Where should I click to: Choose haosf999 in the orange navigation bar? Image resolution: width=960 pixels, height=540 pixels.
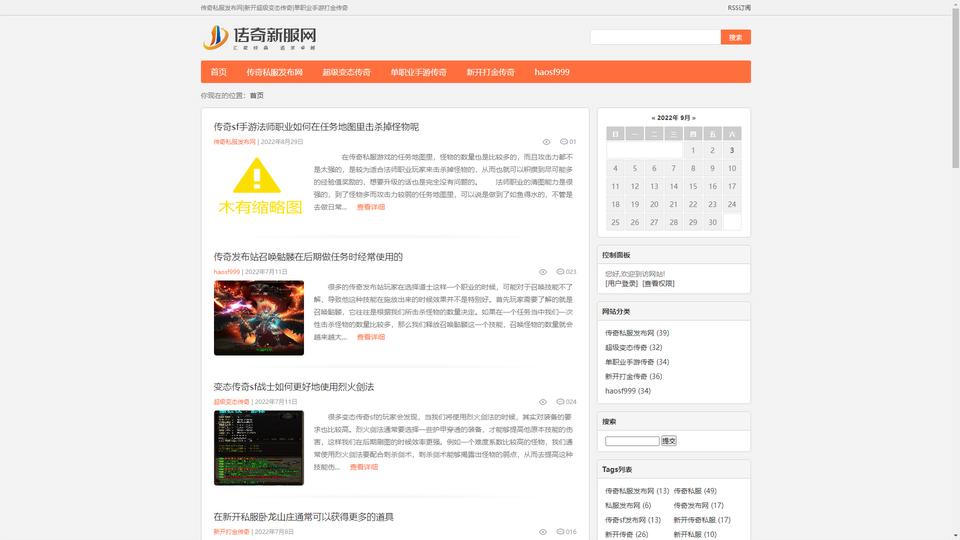pos(552,72)
